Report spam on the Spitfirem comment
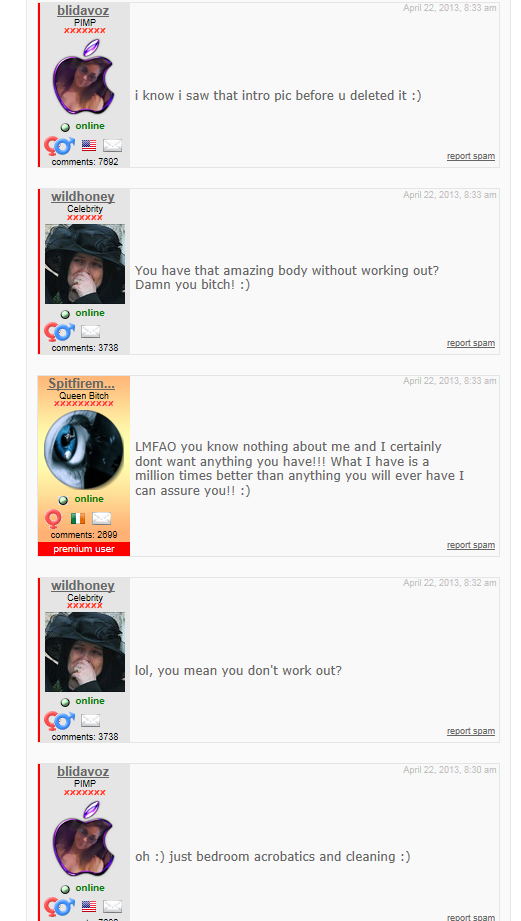 click(x=470, y=545)
